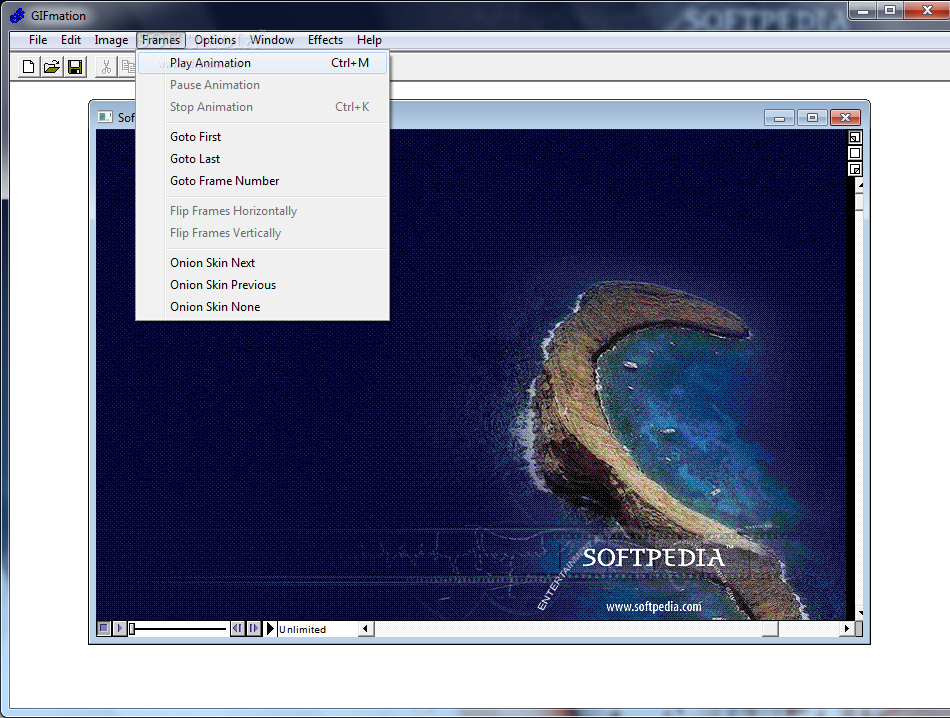This screenshot has height=718, width=950.
Task: Choose Play Animation from the menu
Action: pyautogui.click(x=262, y=63)
